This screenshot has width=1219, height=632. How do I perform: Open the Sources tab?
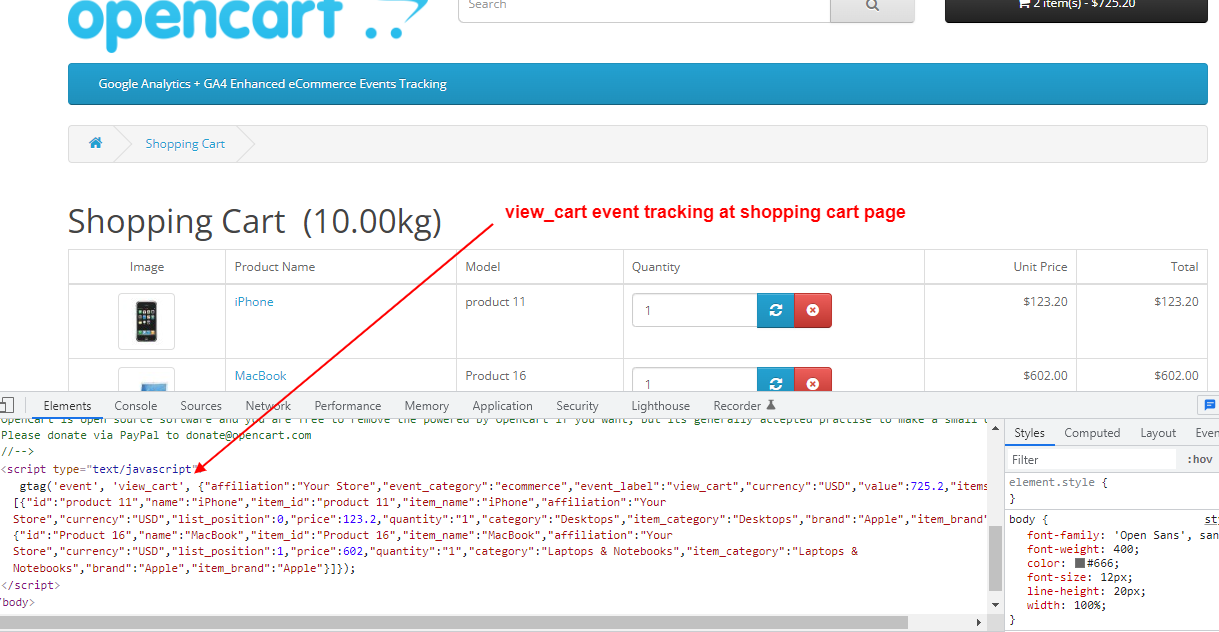[201, 406]
